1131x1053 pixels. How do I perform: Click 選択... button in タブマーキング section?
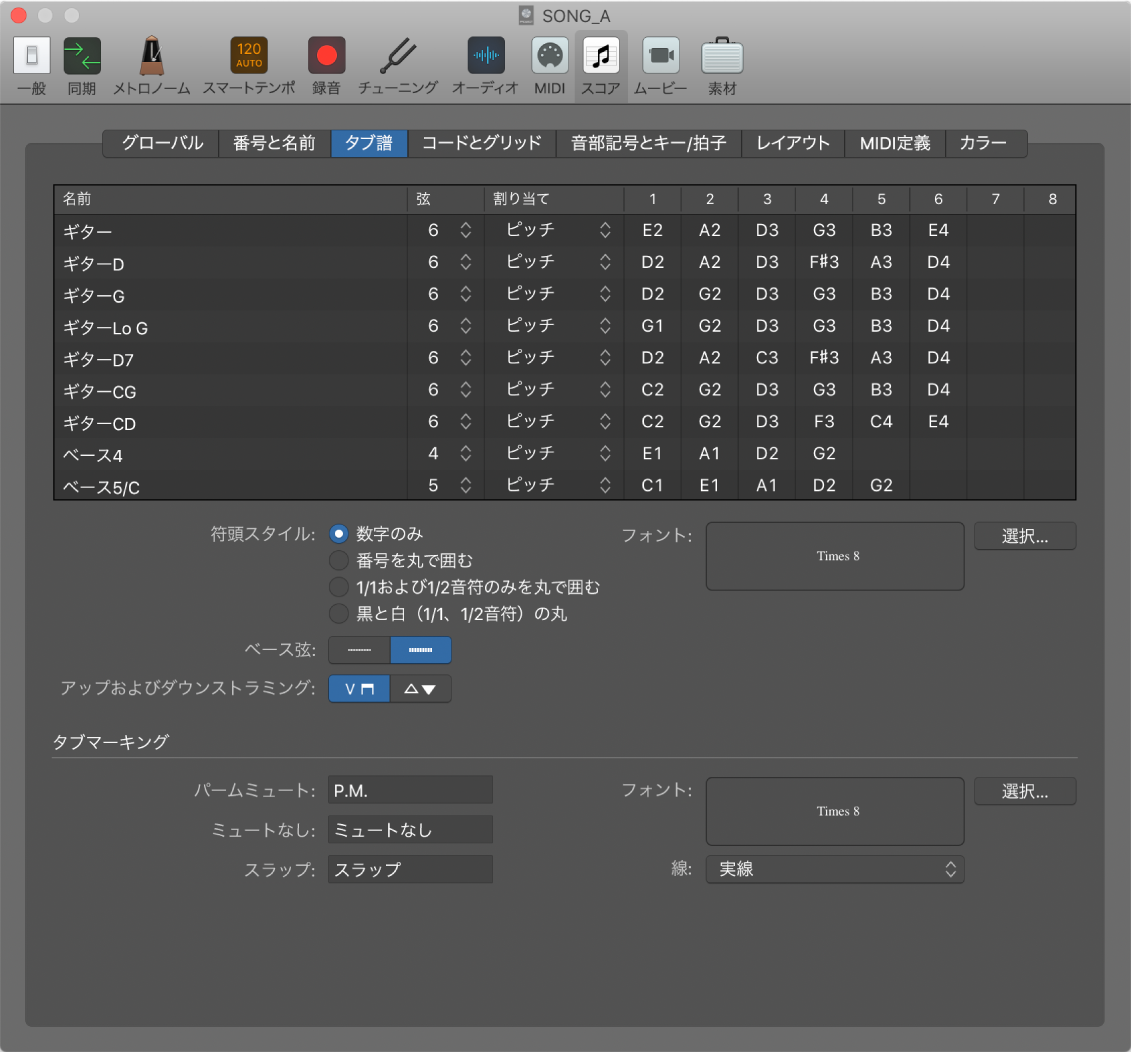[1024, 791]
